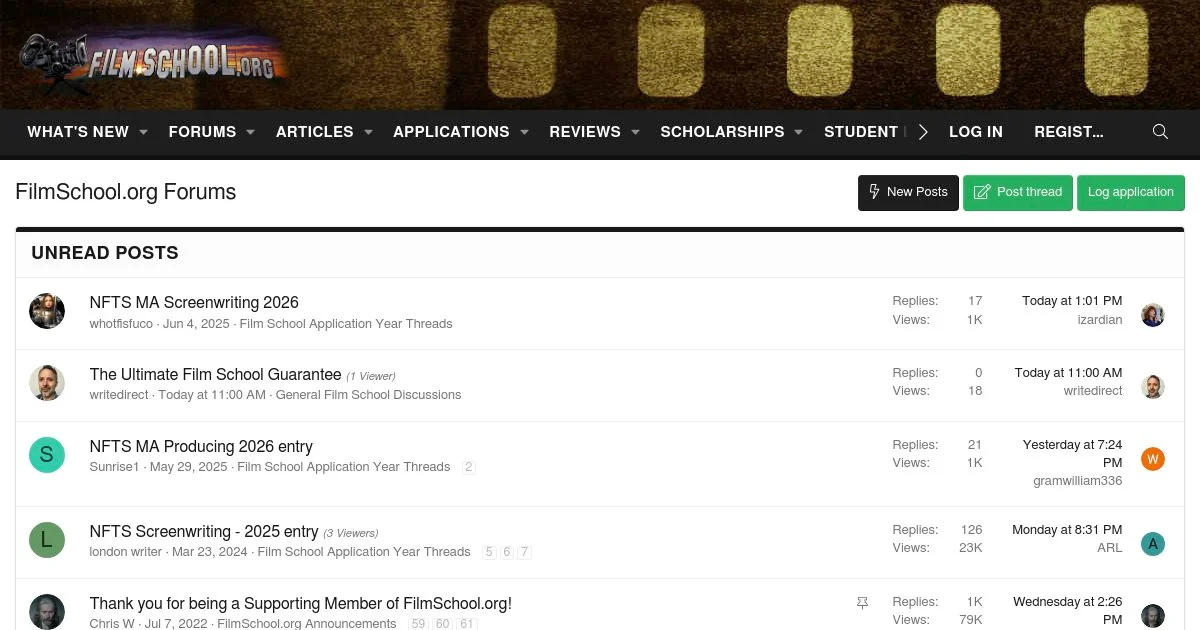This screenshot has width=1200, height=630.
Task: Expand the Articles dropdown arrow
Action: point(367,132)
